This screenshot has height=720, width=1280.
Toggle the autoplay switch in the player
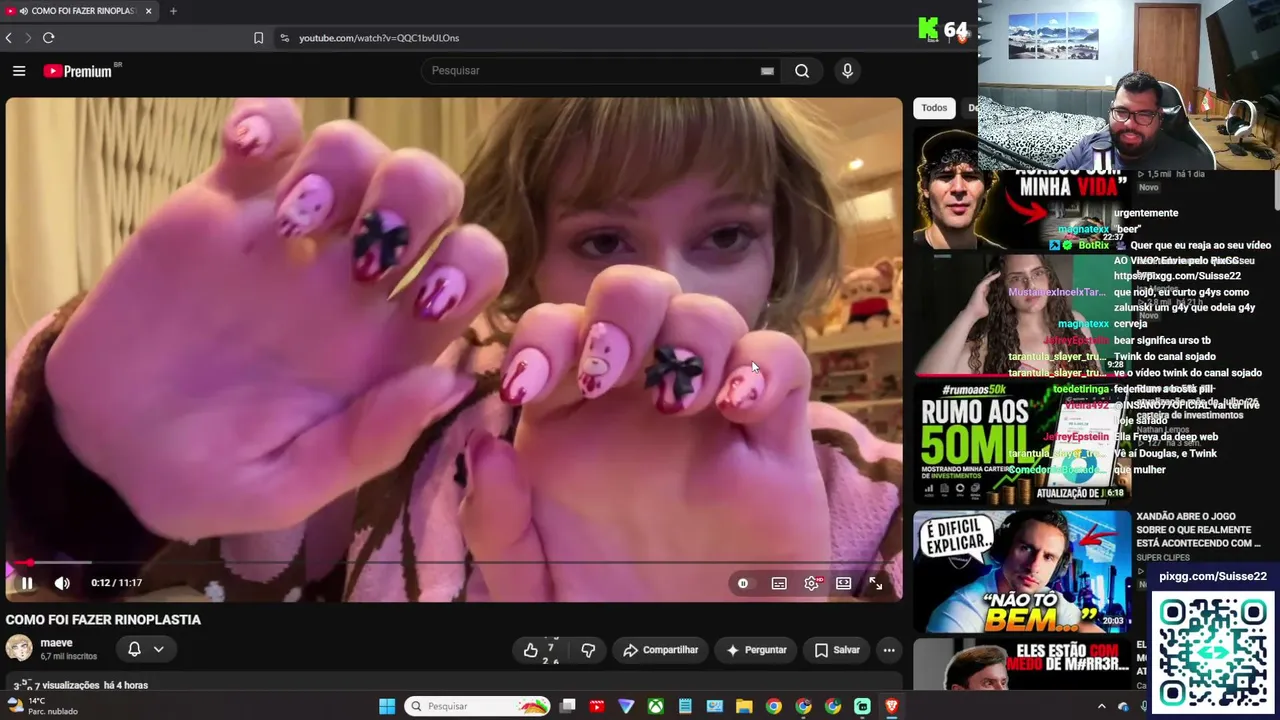[743, 583]
